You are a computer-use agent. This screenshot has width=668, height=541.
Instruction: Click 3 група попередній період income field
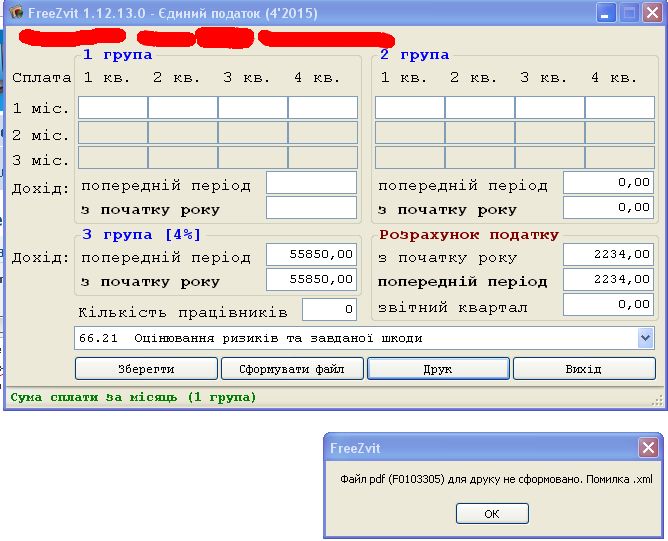(x=311, y=255)
